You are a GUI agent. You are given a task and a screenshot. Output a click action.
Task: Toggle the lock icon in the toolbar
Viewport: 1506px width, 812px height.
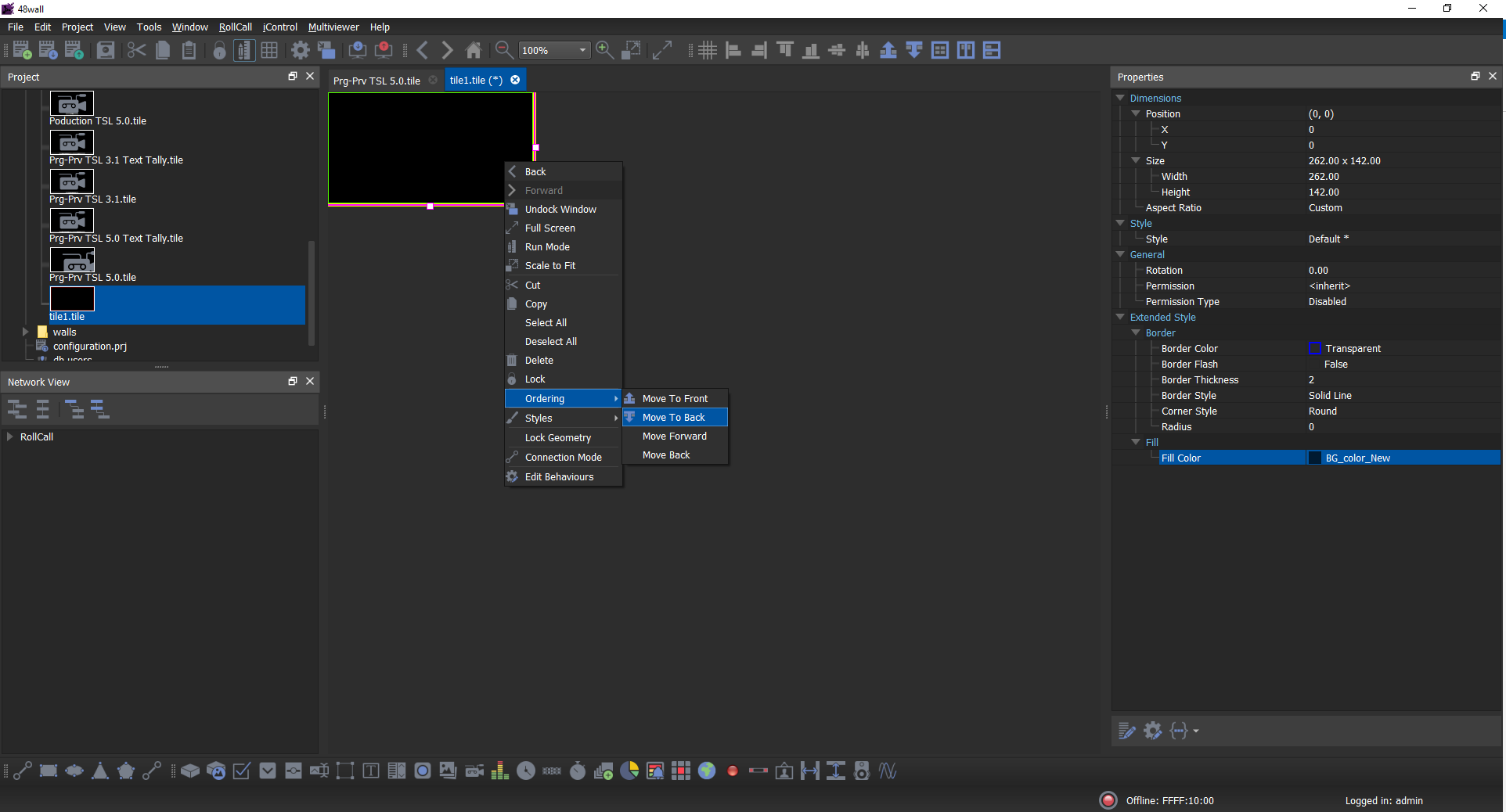point(220,50)
